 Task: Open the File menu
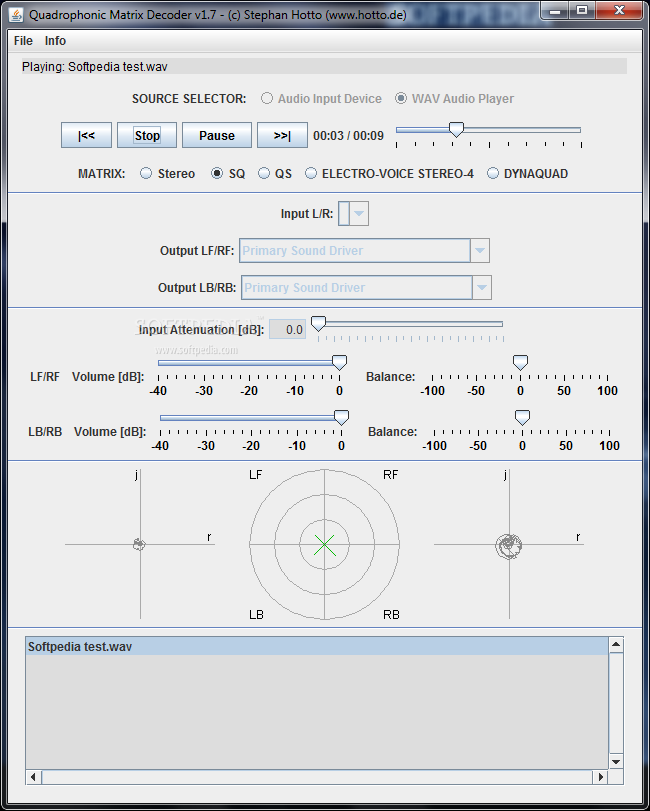point(23,41)
